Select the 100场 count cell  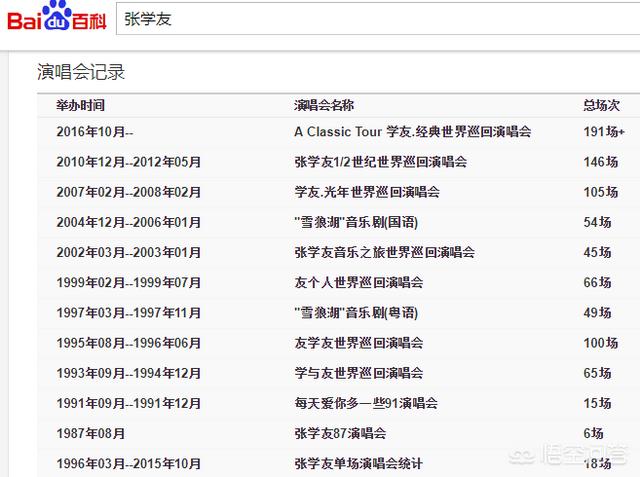pyautogui.click(x=600, y=343)
